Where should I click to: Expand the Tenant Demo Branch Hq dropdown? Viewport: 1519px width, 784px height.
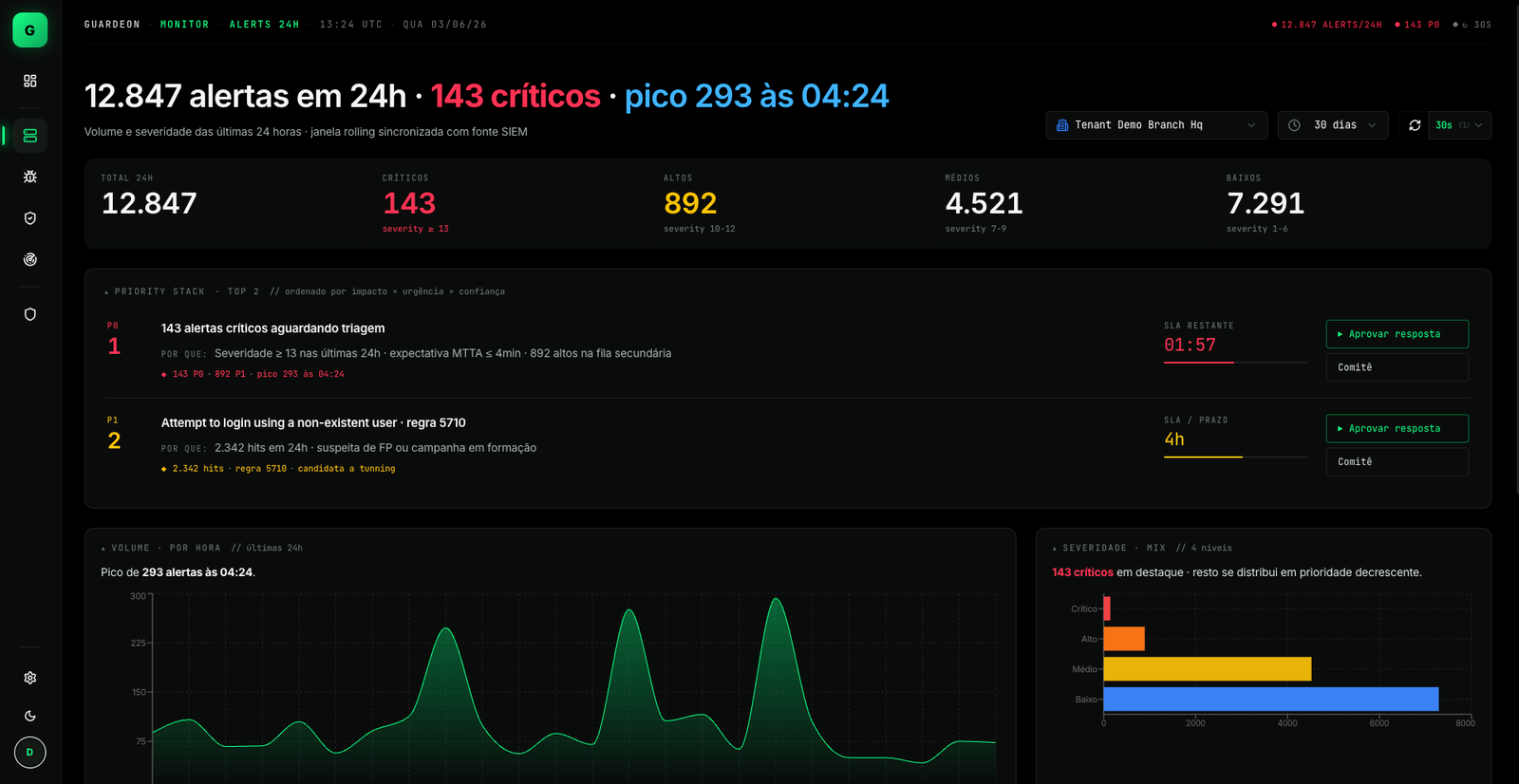[x=1156, y=125]
